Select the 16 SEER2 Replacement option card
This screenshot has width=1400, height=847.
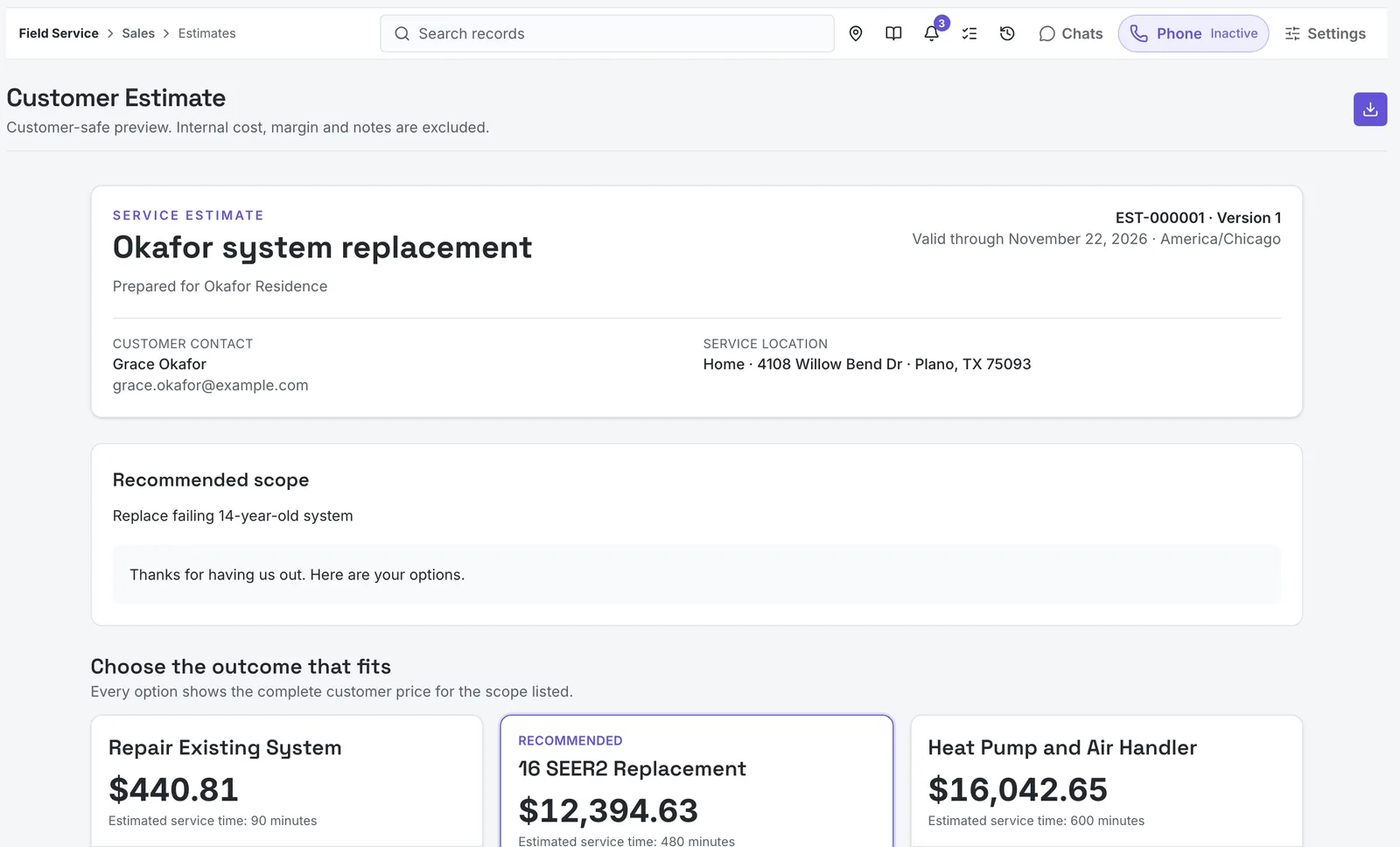click(696, 781)
